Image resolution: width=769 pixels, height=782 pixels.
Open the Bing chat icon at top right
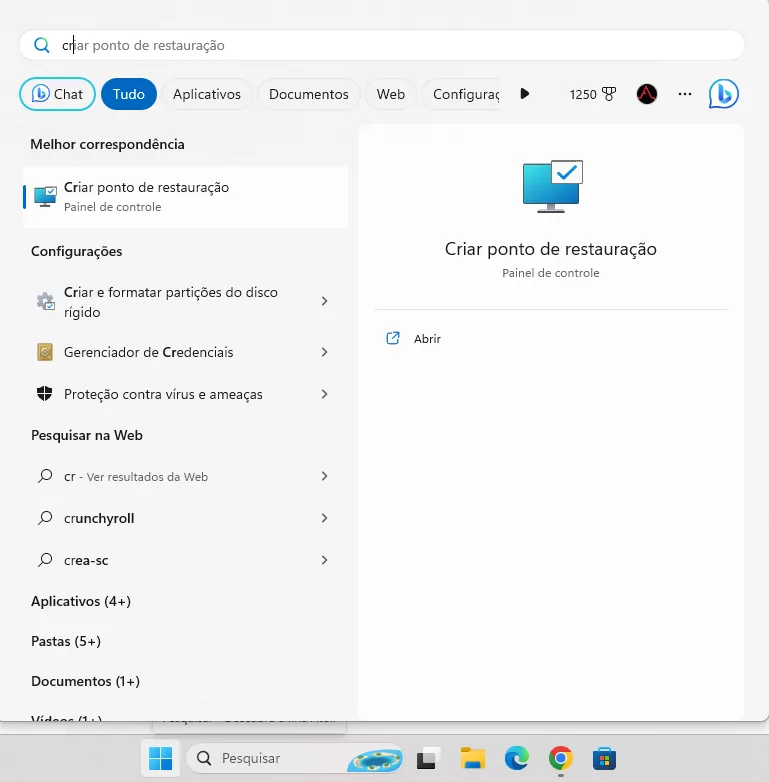tap(723, 94)
